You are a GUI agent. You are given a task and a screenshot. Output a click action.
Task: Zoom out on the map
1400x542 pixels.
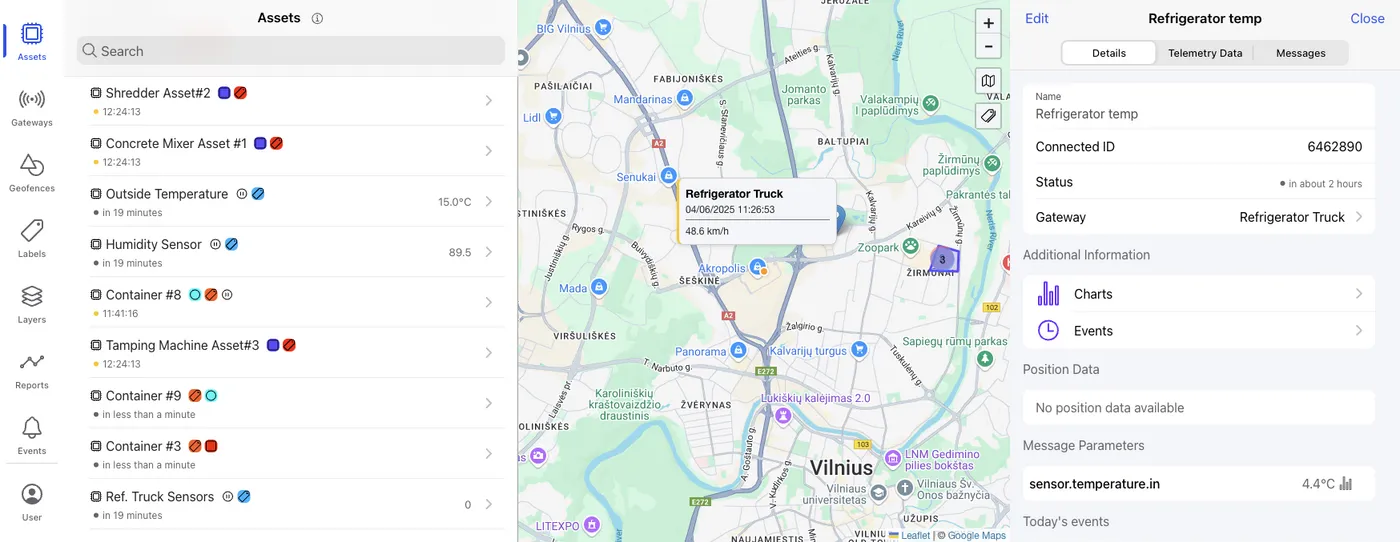click(x=989, y=46)
